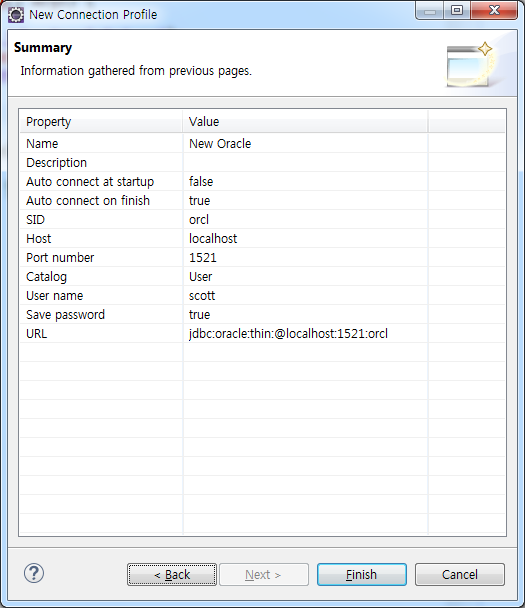Click the Eclipse icon in title bar

[16, 15]
